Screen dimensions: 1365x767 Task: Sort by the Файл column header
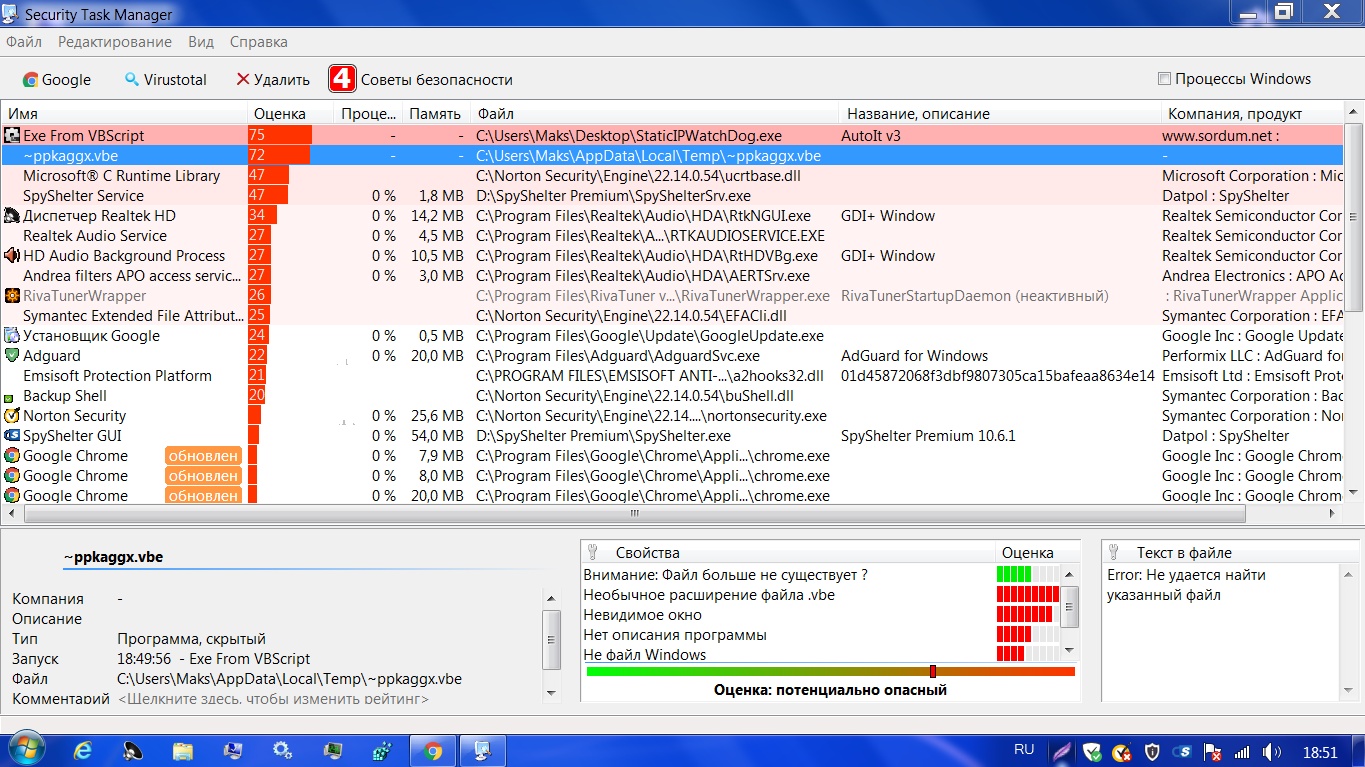[x=655, y=113]
